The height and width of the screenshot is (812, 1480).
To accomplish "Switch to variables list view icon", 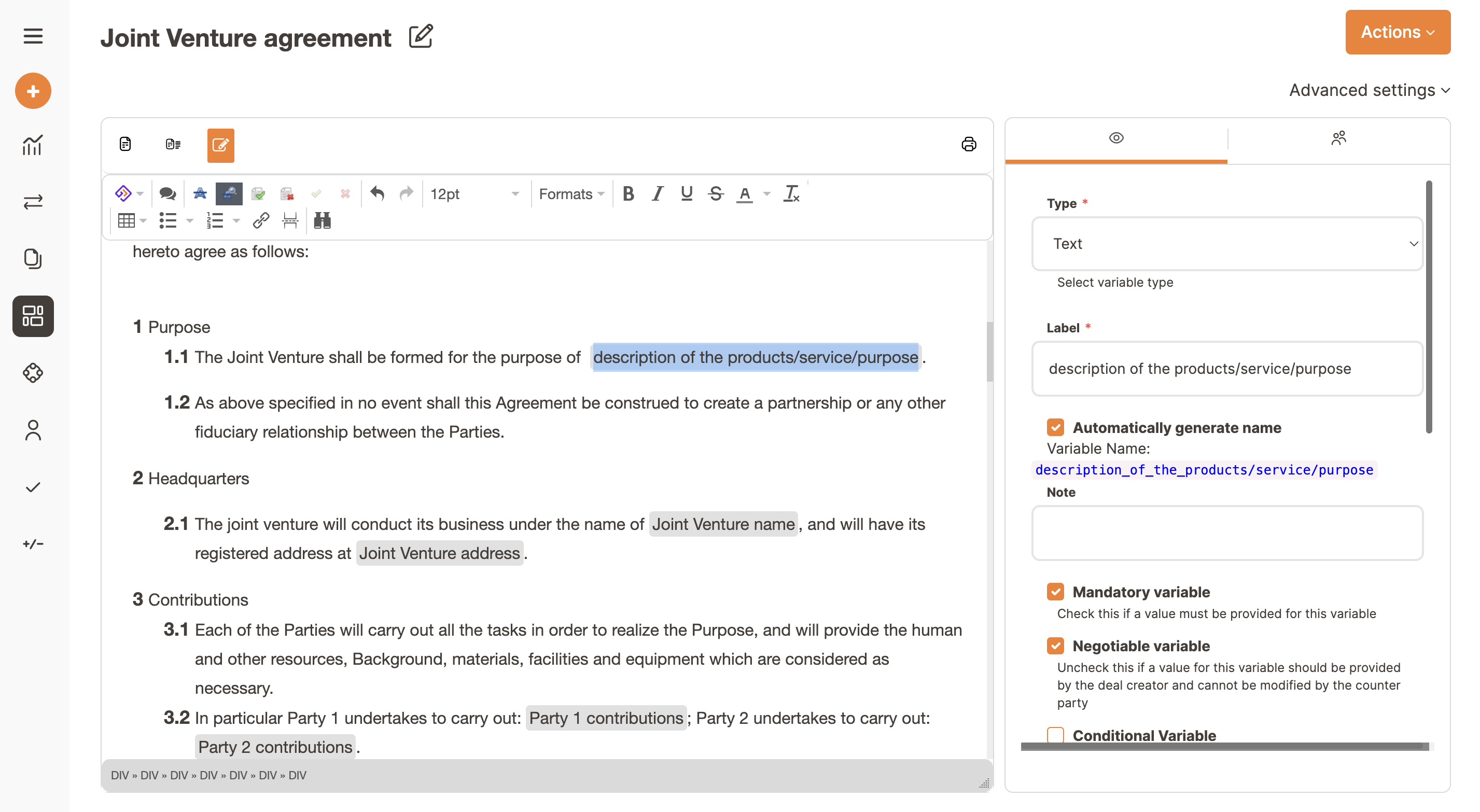I will pyautogui.click(x=173, y=144).
